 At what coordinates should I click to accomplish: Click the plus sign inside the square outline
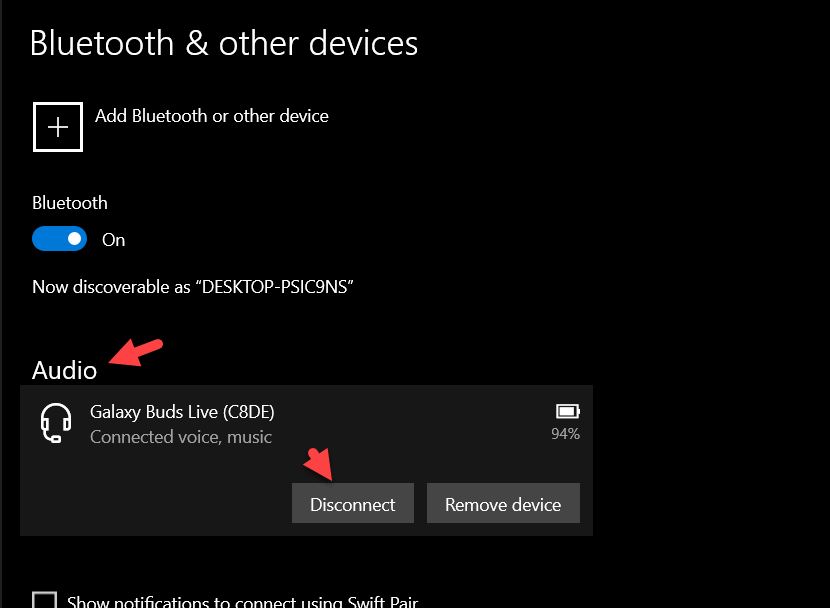click(x=57, y=126)
